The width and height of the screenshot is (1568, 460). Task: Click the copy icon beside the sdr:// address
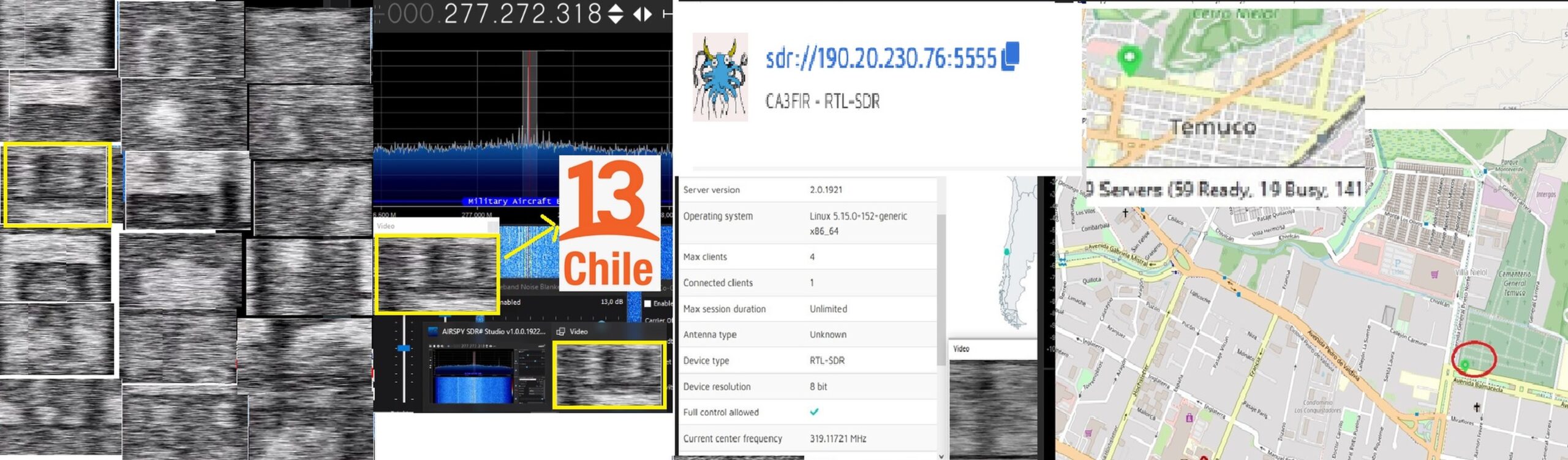(1010, 57)
